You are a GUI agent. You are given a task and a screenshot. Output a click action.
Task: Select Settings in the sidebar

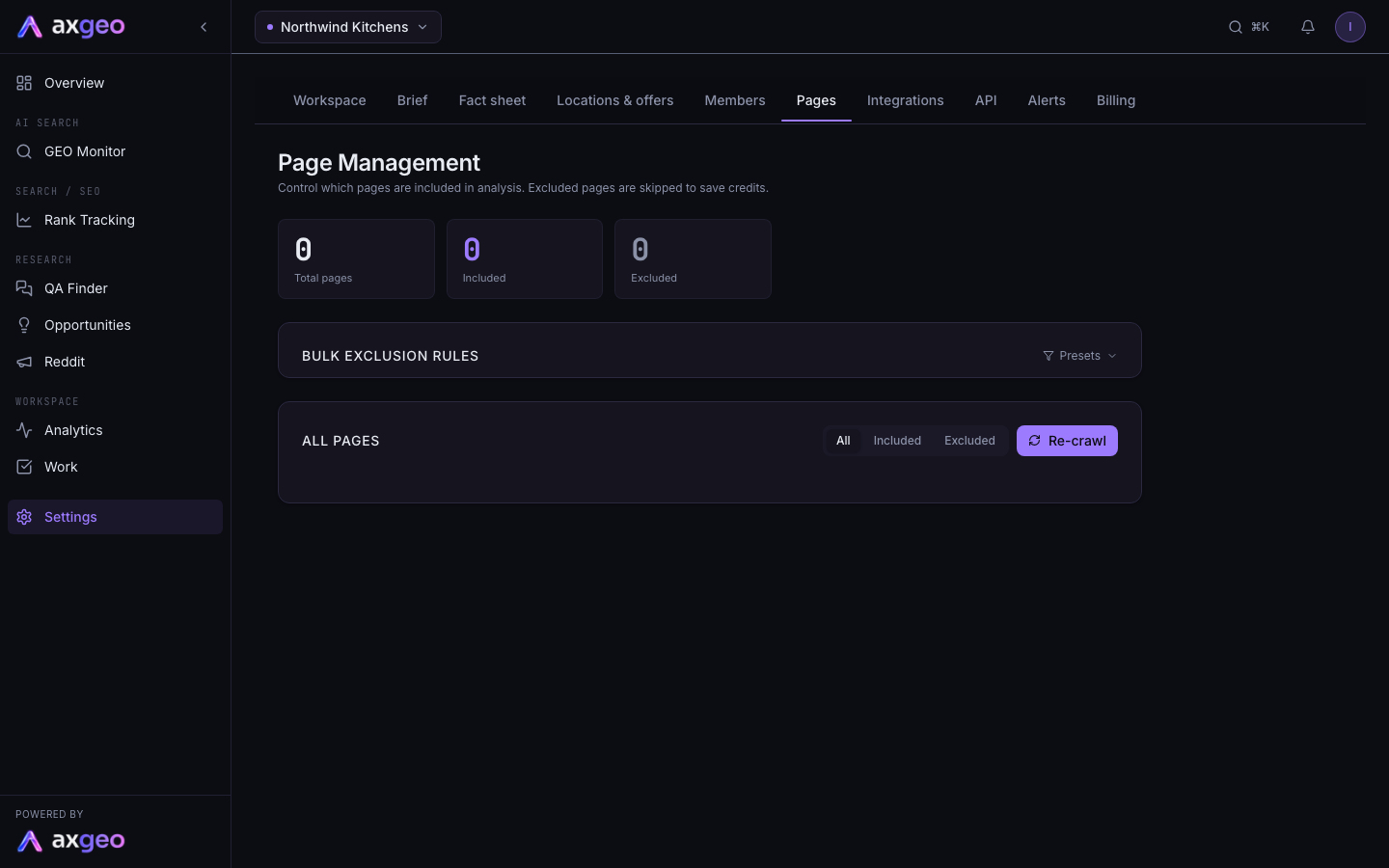coord(115,517)
